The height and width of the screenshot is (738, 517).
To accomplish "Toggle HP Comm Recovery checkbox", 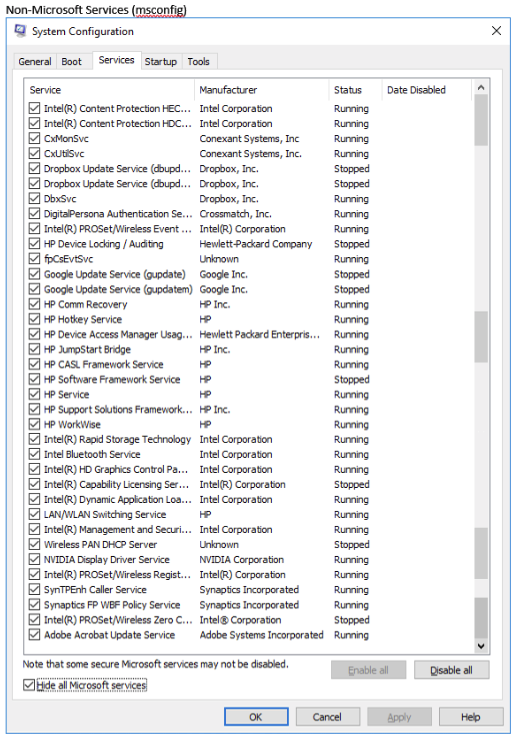I will tap(34, 304).
